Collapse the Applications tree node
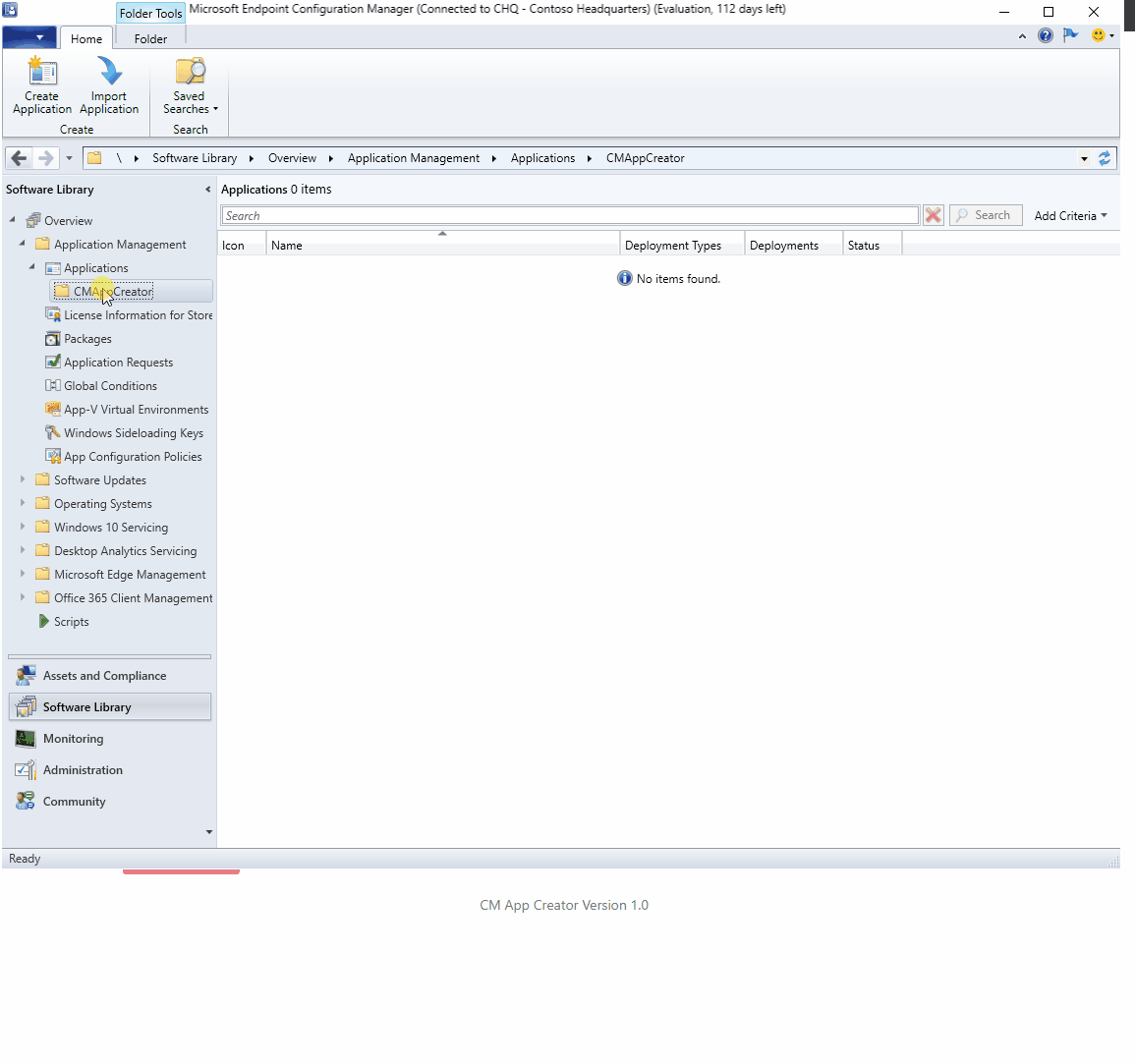Screen dimensions: 1135x1064 click(31, 266)
